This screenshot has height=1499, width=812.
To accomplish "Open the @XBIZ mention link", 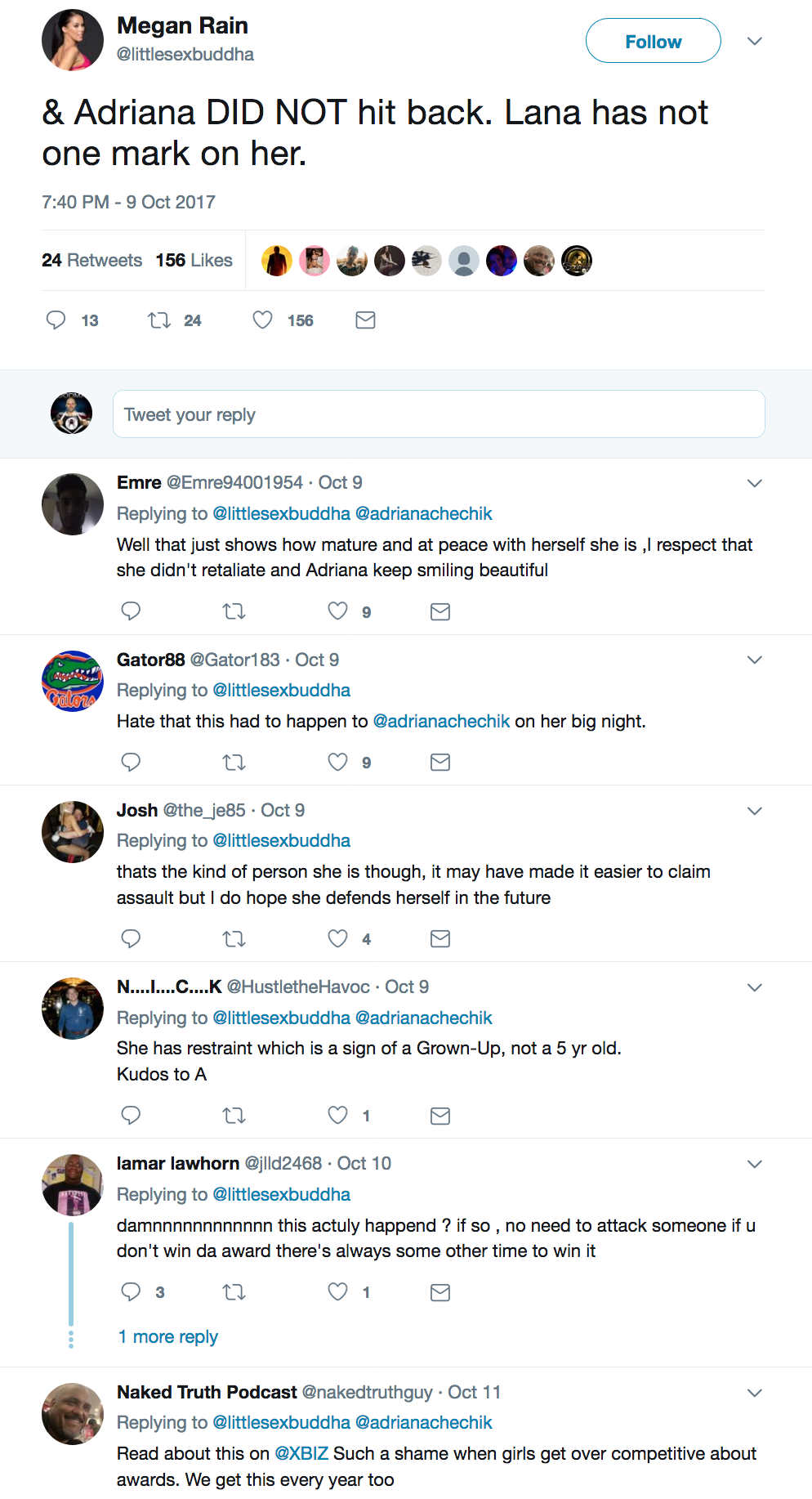I will click(x=301, y=1453).
